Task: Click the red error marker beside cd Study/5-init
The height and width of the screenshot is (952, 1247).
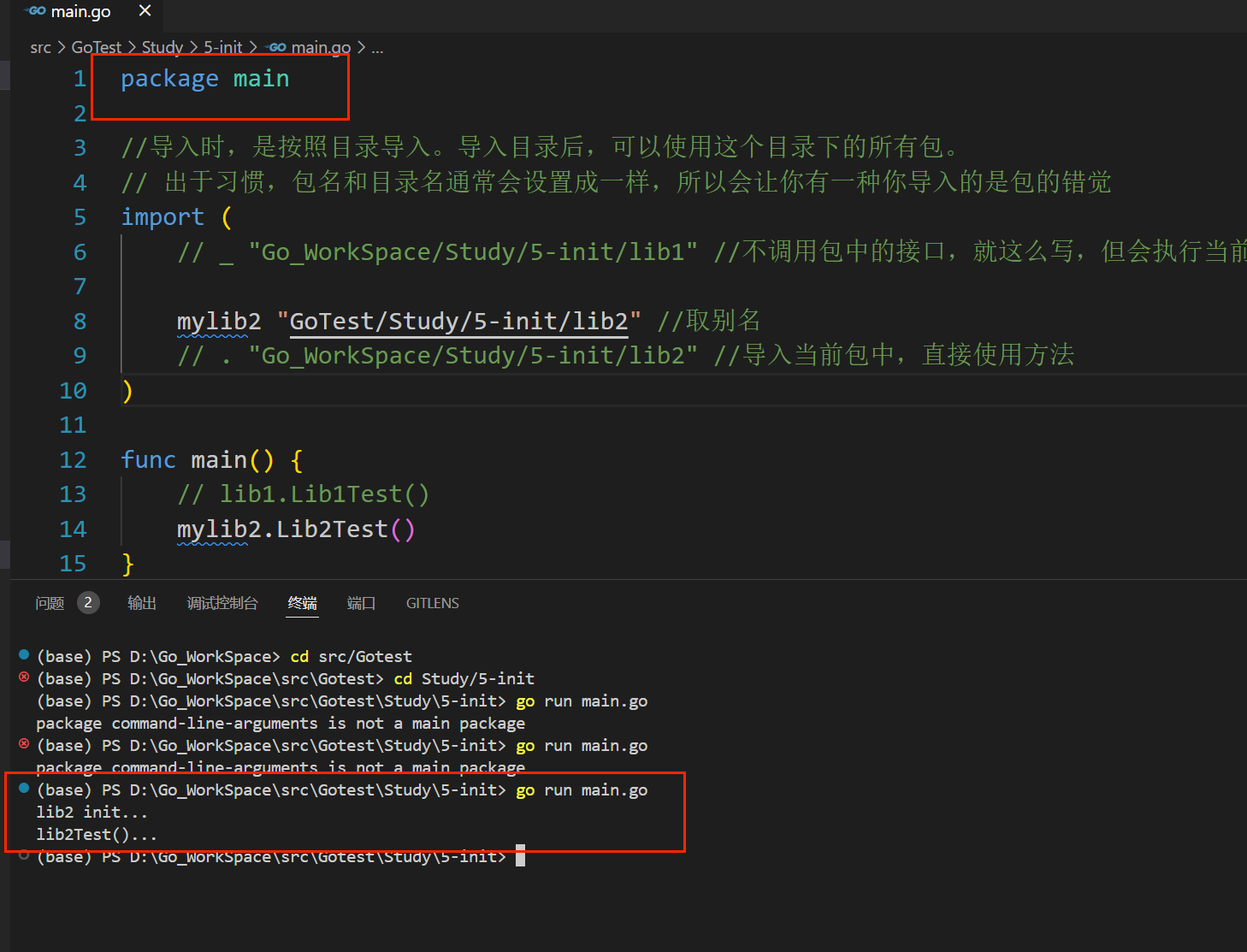Action: (x=24, y=677)
